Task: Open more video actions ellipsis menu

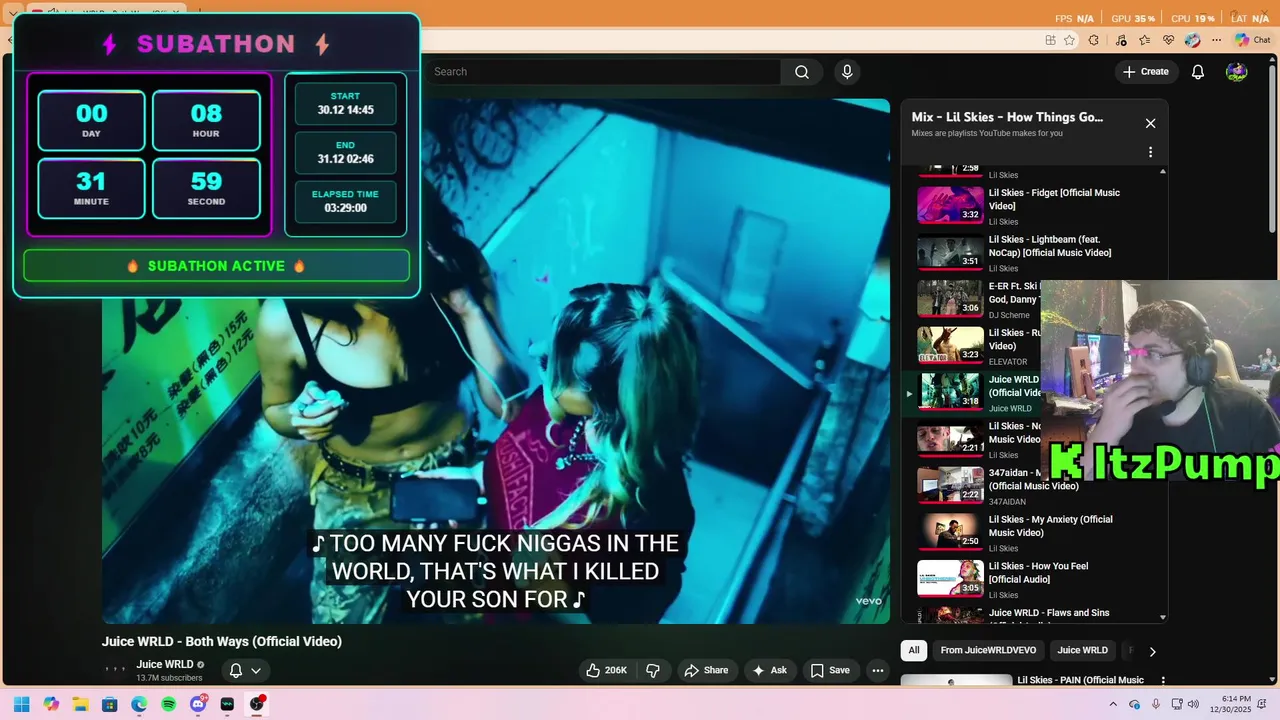Action: coord(878,670)
